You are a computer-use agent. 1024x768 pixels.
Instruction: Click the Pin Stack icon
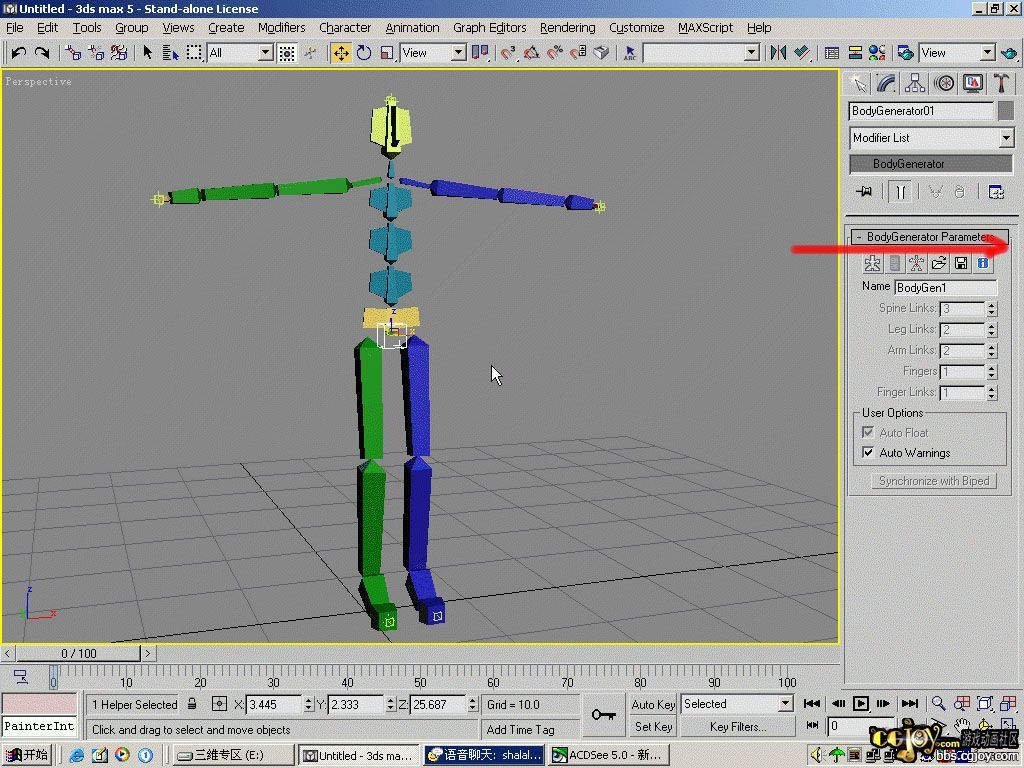[x=865, y=191]
